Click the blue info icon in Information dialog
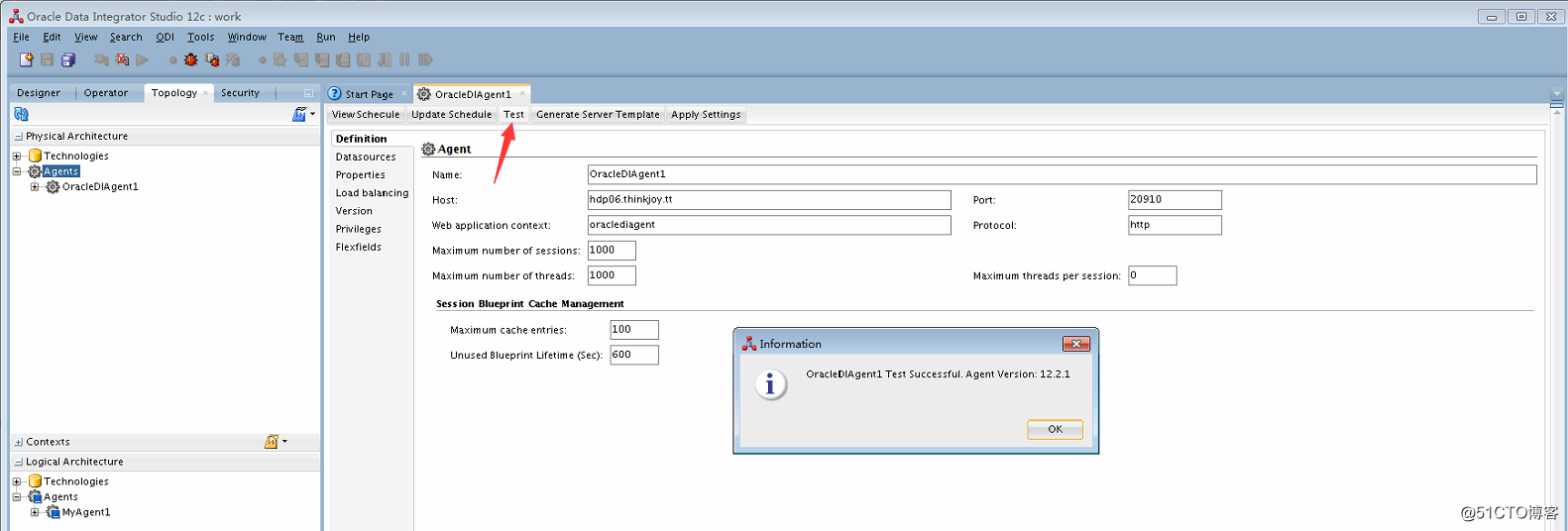Image resolution: width=1568 pixels, height=531 pixels. click(770, 384)
